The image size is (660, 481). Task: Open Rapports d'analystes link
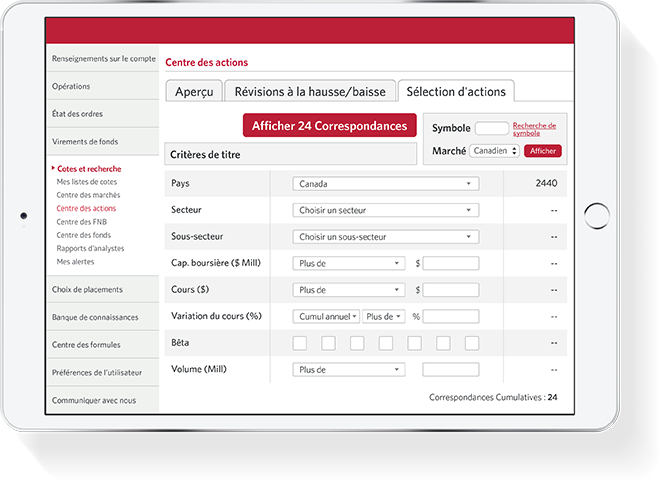pyautogui.click(x=90, y=248)
